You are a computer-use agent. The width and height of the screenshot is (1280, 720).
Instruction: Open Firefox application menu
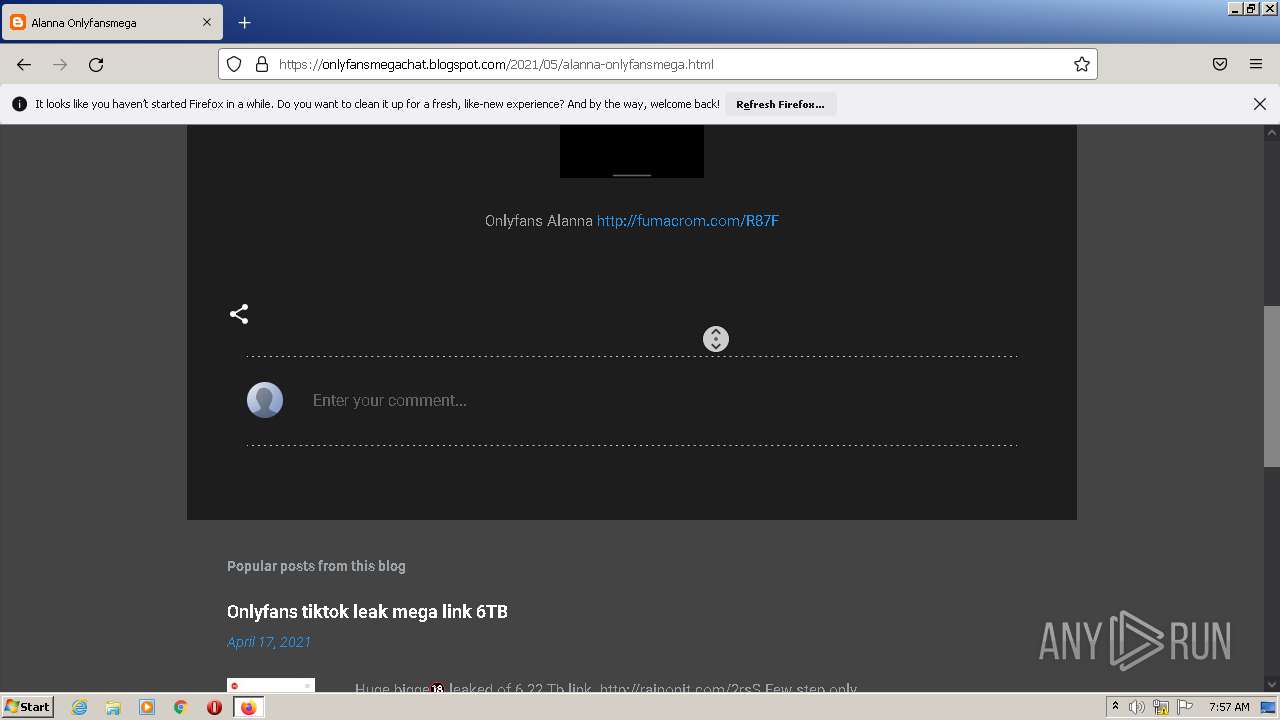click(1256, 64)
